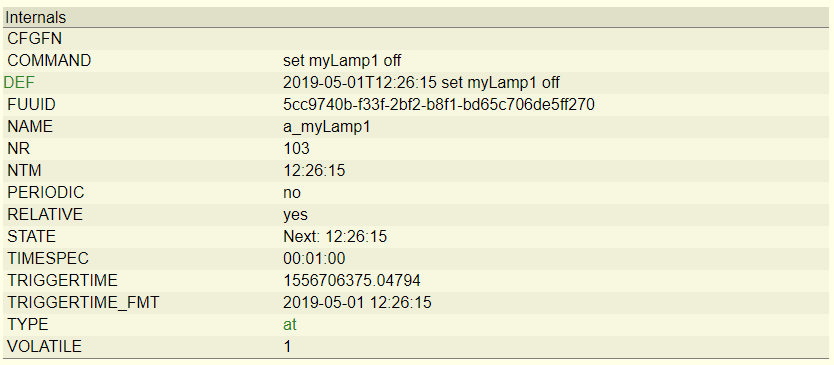Click the TRIGGERTIME_FMT date value
Screen dimensions: 834x365
pyautogui.click(x=357, y=303)
